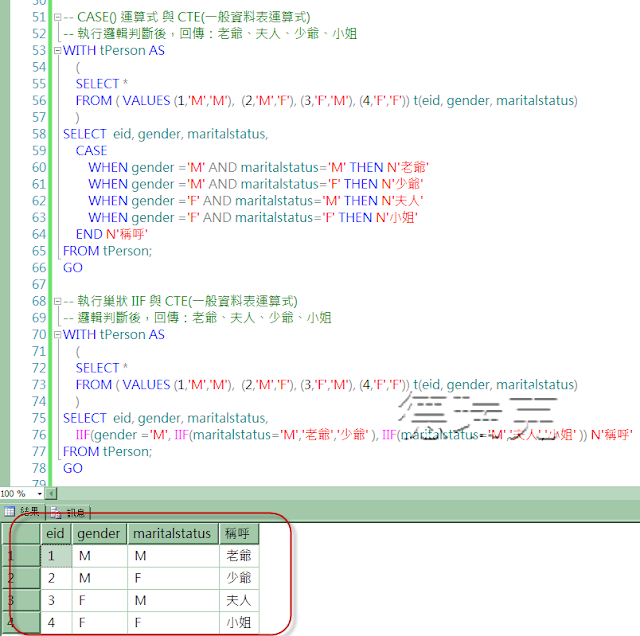Click maritalstatus cell F in row 4
Image resolution: width=640 pixels, height=636 pixels.
coord(173,623)
